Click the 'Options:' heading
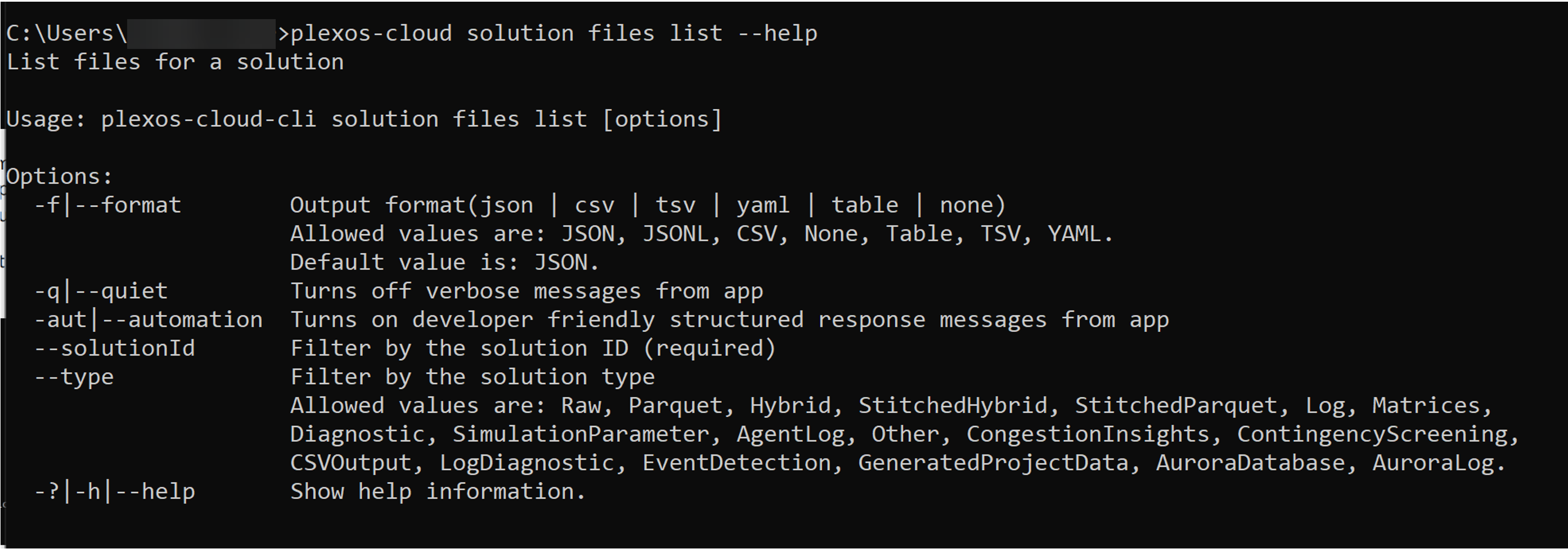 [x=60, y=177]
